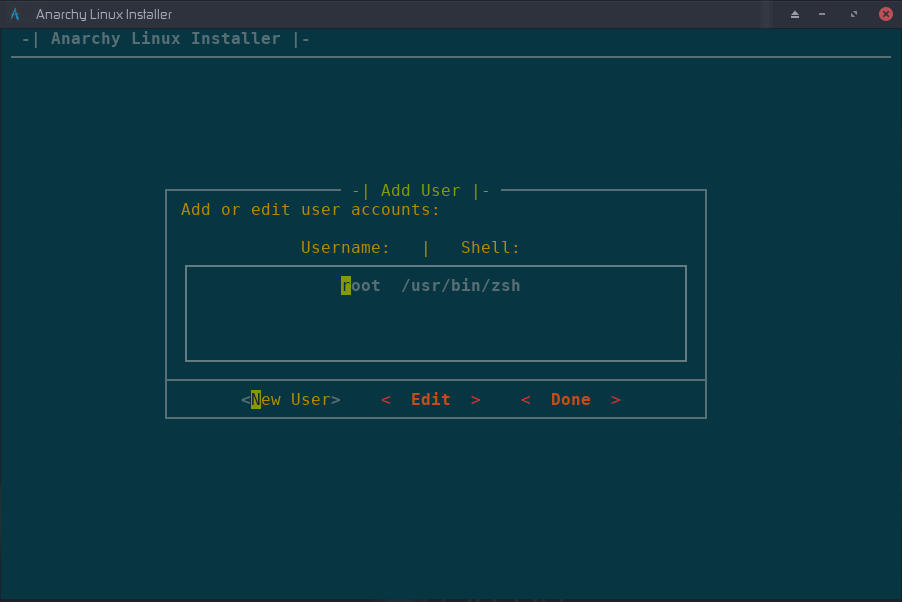The height and width of the screenshot is (602, 902).
Task: Click the Shell: column header
Action: pos(490,247)
